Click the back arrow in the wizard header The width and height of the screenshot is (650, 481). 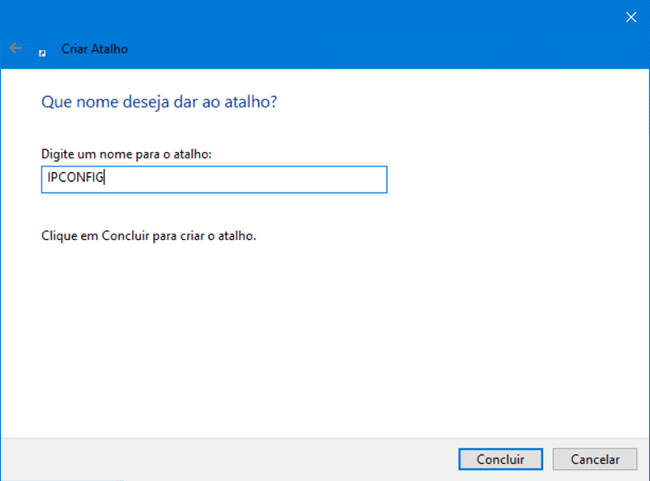tap(15, 48)
